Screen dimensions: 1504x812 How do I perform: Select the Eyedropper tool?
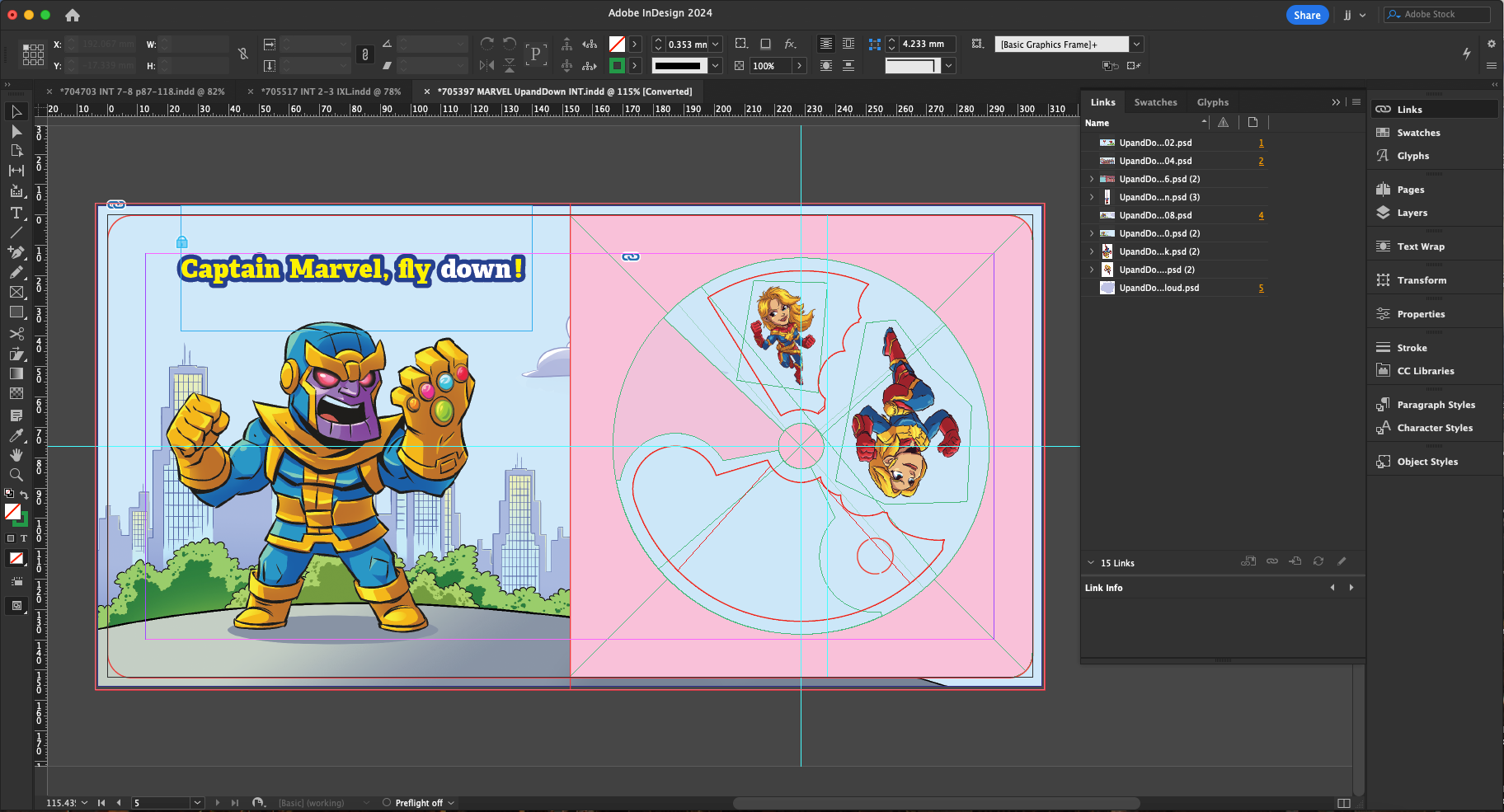16,435
